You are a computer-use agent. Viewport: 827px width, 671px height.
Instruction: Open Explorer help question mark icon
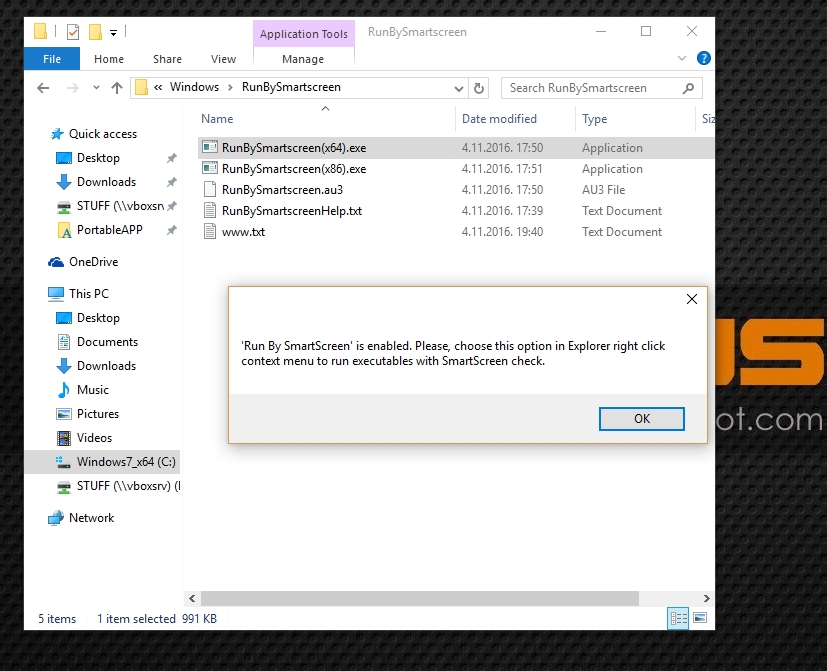tap(703, 58)
